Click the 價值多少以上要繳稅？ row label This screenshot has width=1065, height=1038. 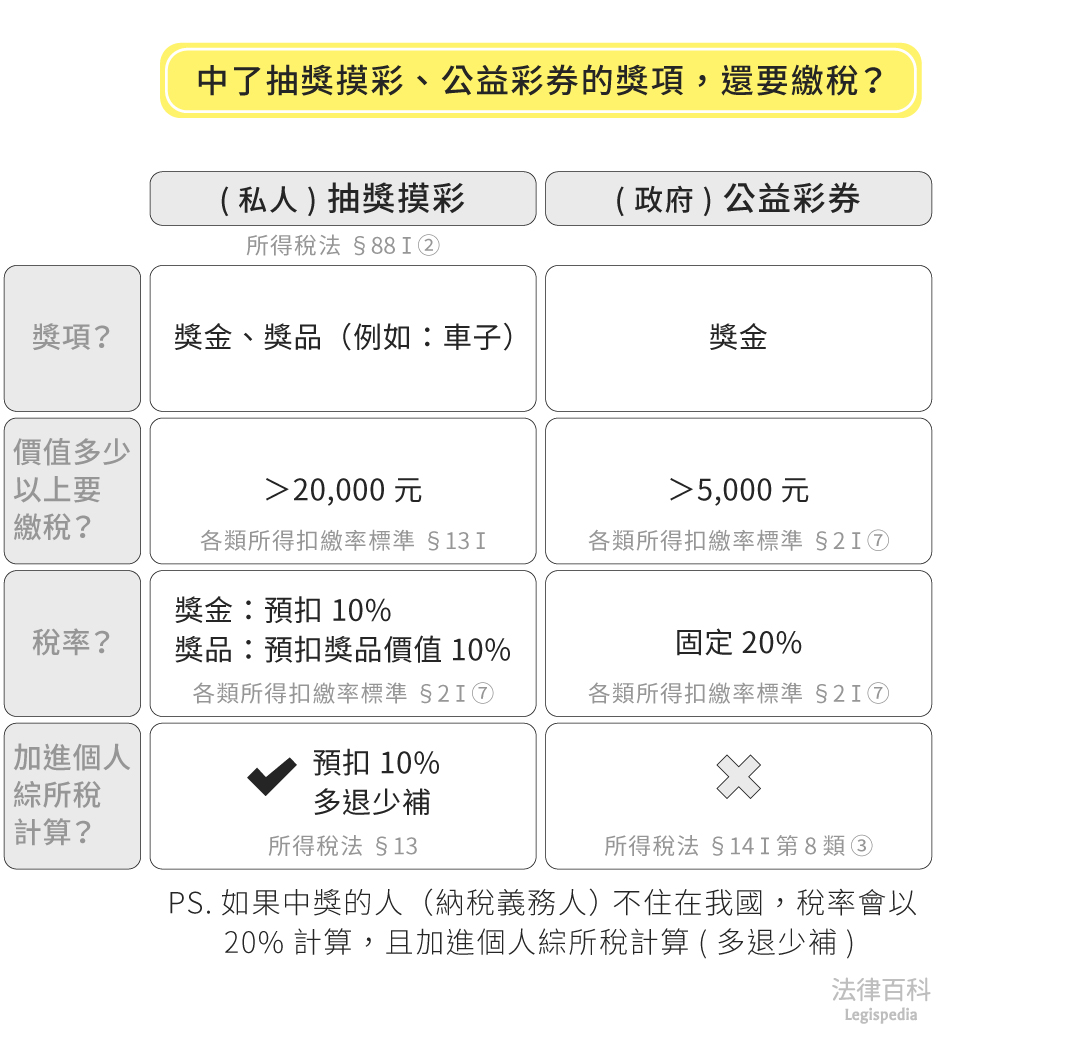coord(72,490)
